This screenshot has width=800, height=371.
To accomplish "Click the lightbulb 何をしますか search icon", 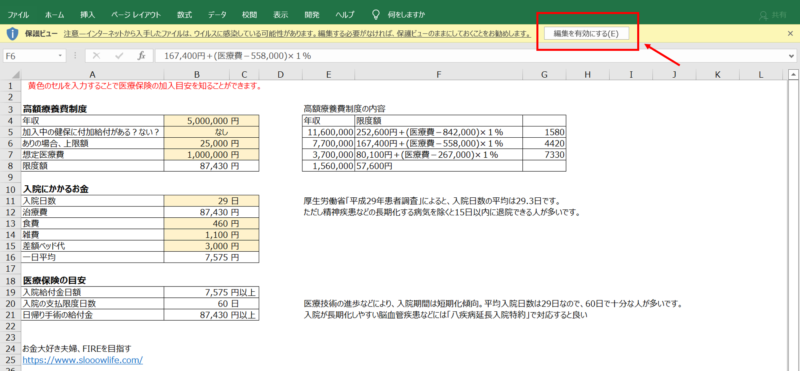I will (377, 14).
